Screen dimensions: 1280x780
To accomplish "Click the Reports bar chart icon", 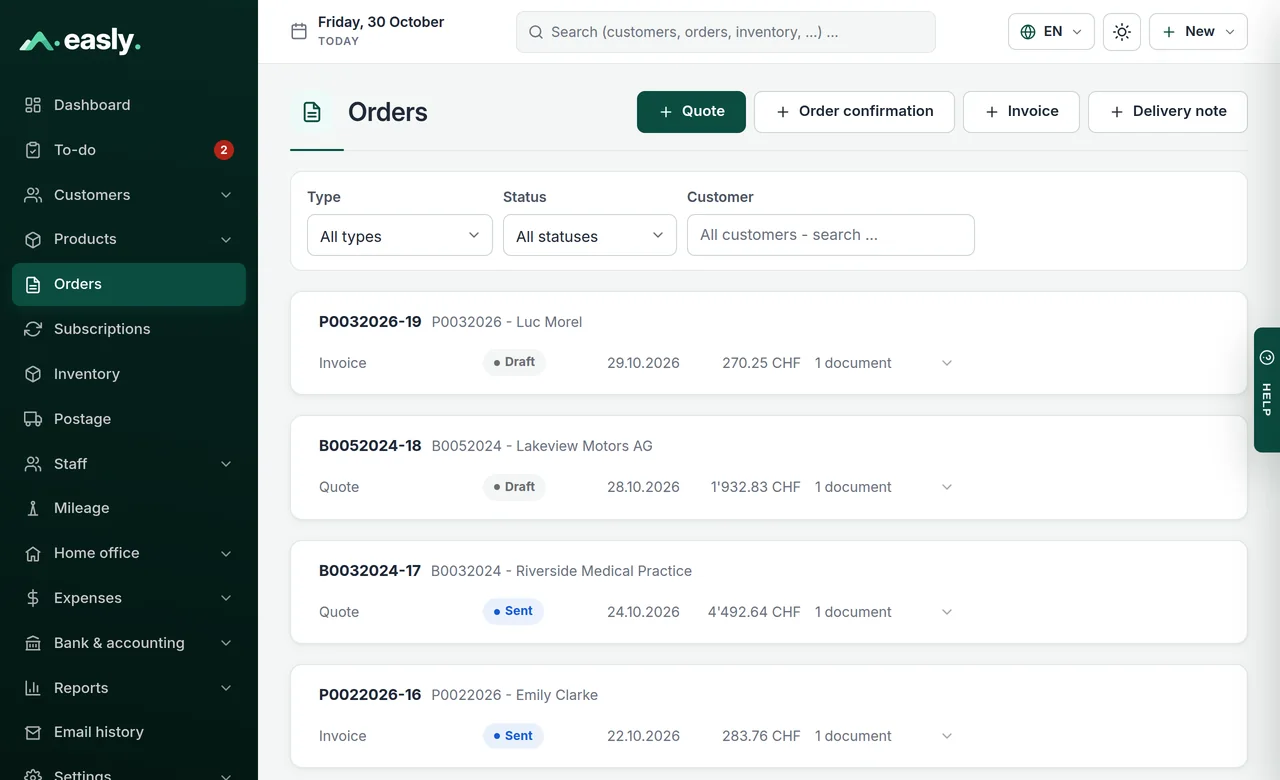I will (33, 688).
